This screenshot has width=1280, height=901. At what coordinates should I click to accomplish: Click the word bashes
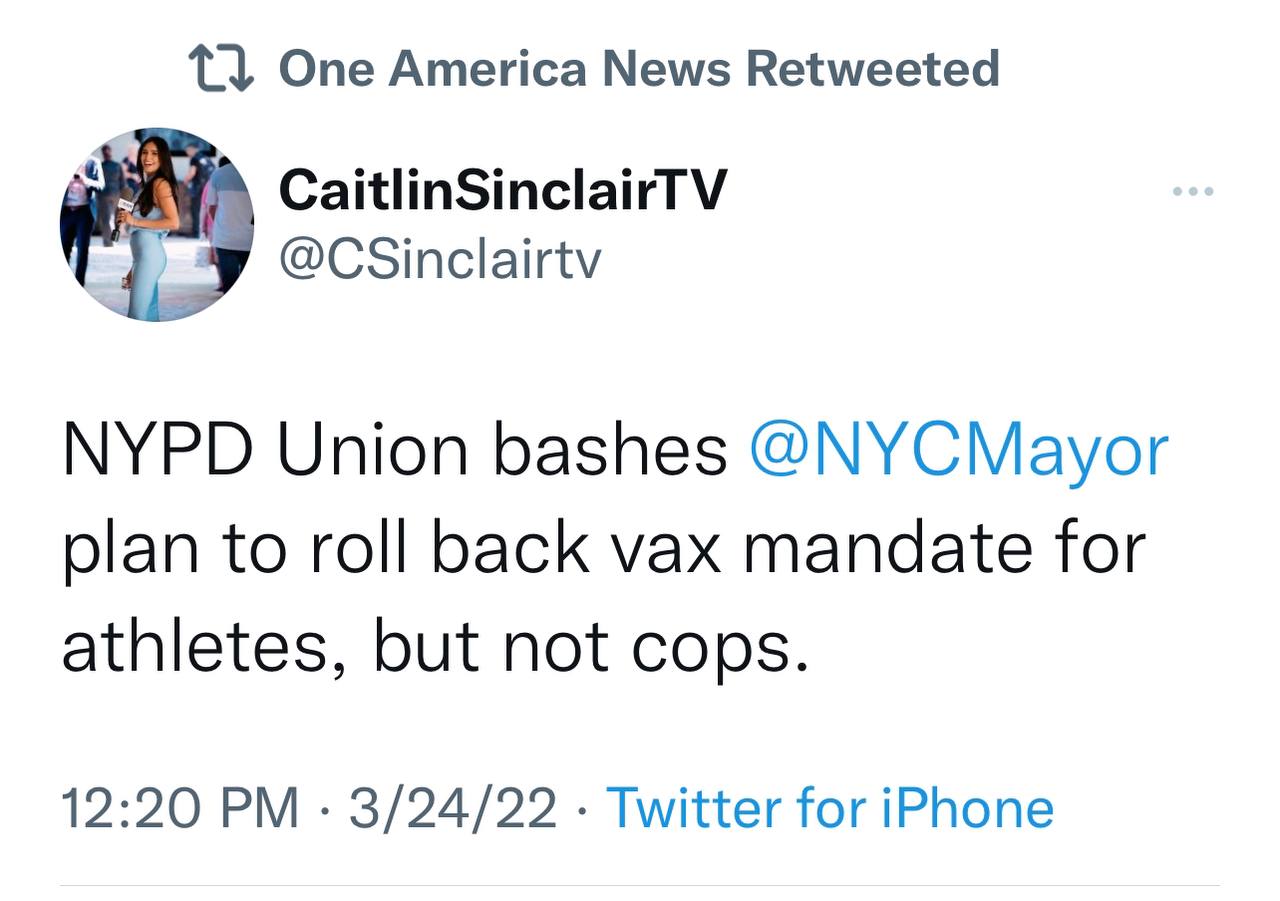pos(610,453)
